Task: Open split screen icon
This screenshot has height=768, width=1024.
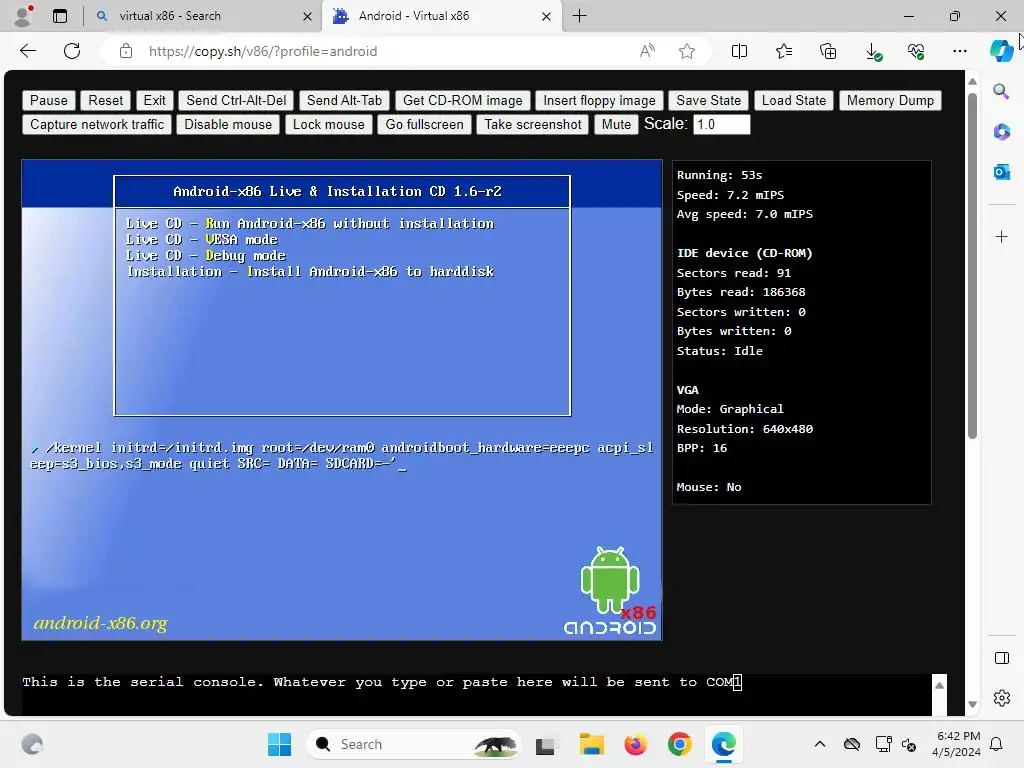Action: (x=739, y=51)
